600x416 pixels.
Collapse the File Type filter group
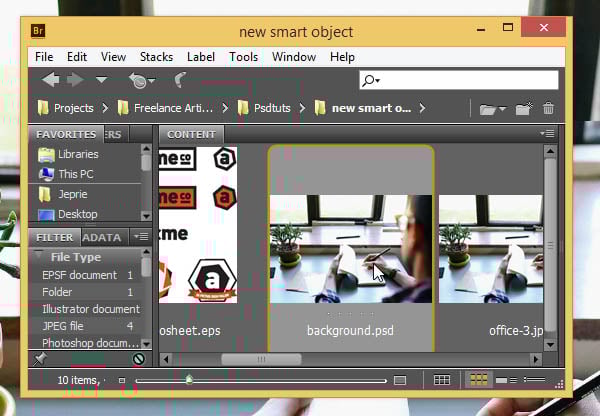[39, 255]
